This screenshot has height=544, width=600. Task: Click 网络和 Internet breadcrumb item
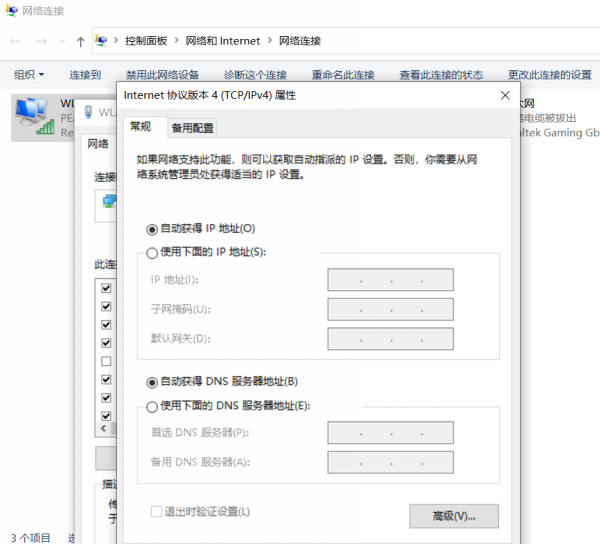click(x=223, y=41)
